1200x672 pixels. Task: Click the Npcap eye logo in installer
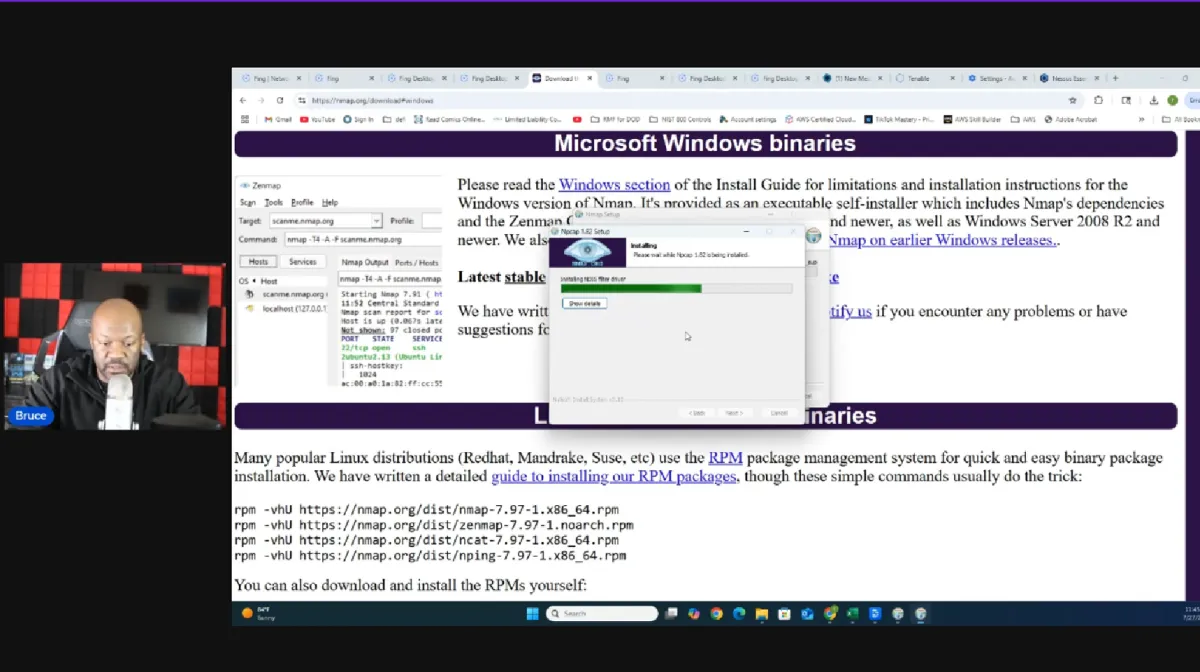587,252
